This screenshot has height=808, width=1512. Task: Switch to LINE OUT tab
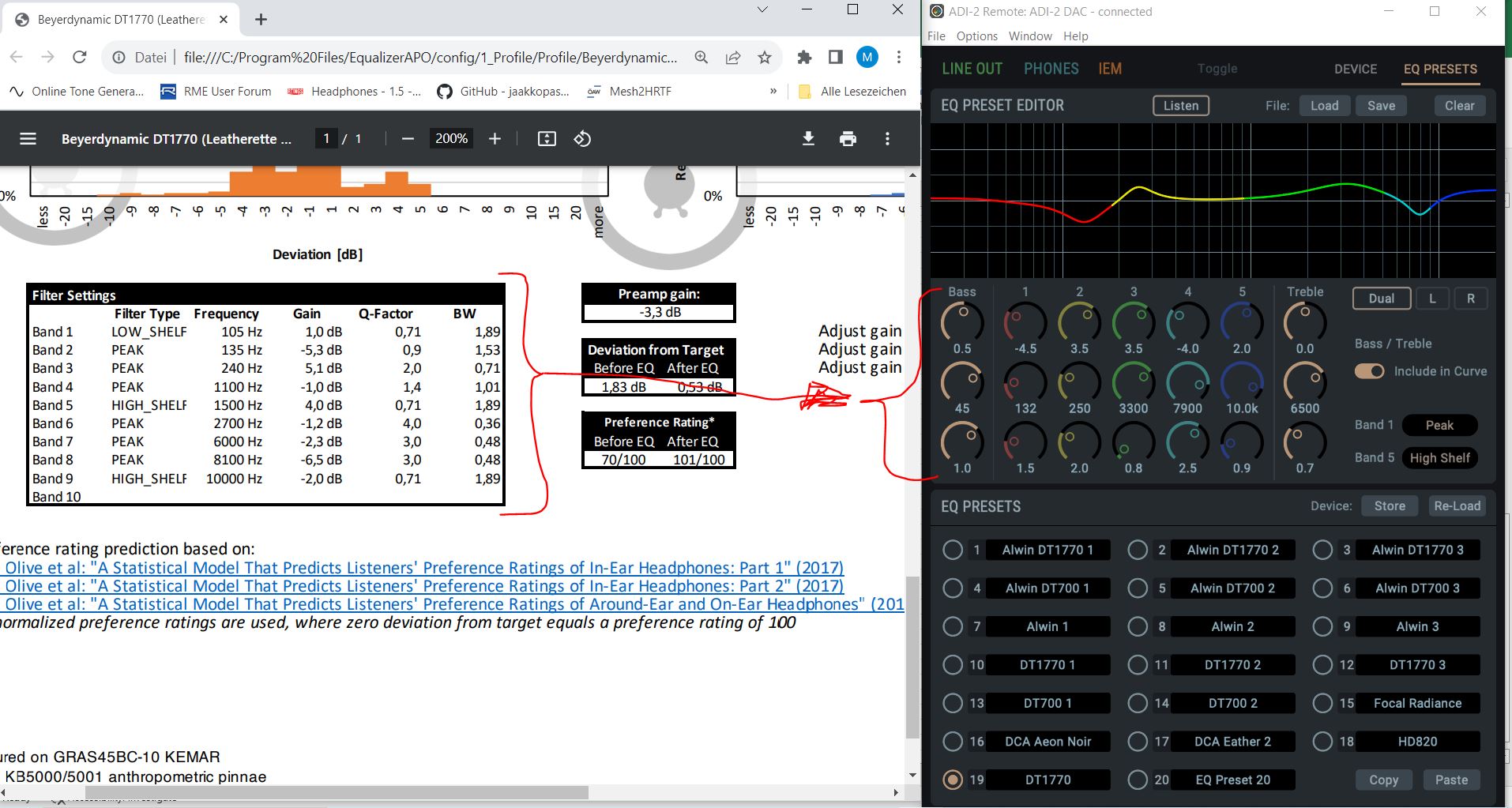[x=972, y=69]
